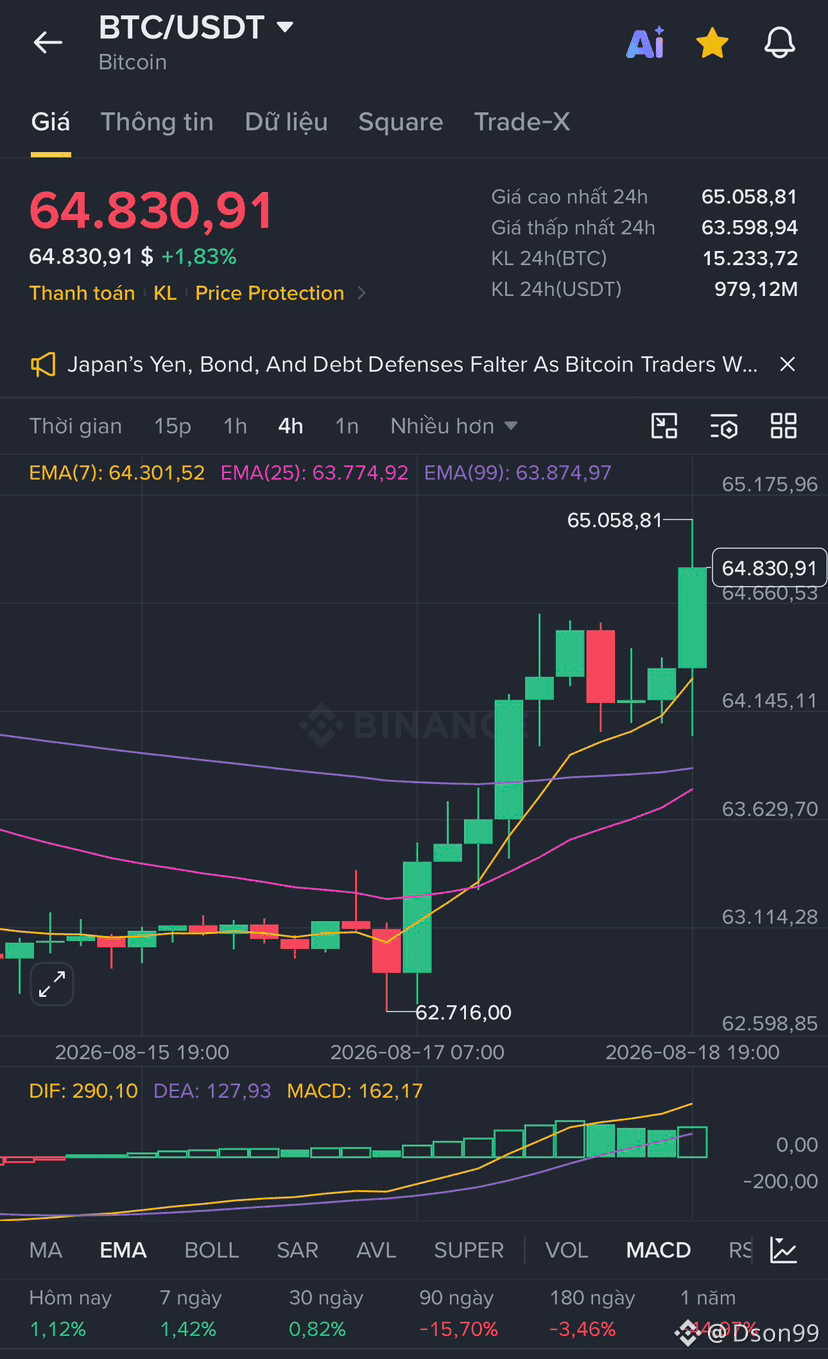Open chart indicator settings icon
Screen dimensions: 828x1359
[x=724, y=426]
